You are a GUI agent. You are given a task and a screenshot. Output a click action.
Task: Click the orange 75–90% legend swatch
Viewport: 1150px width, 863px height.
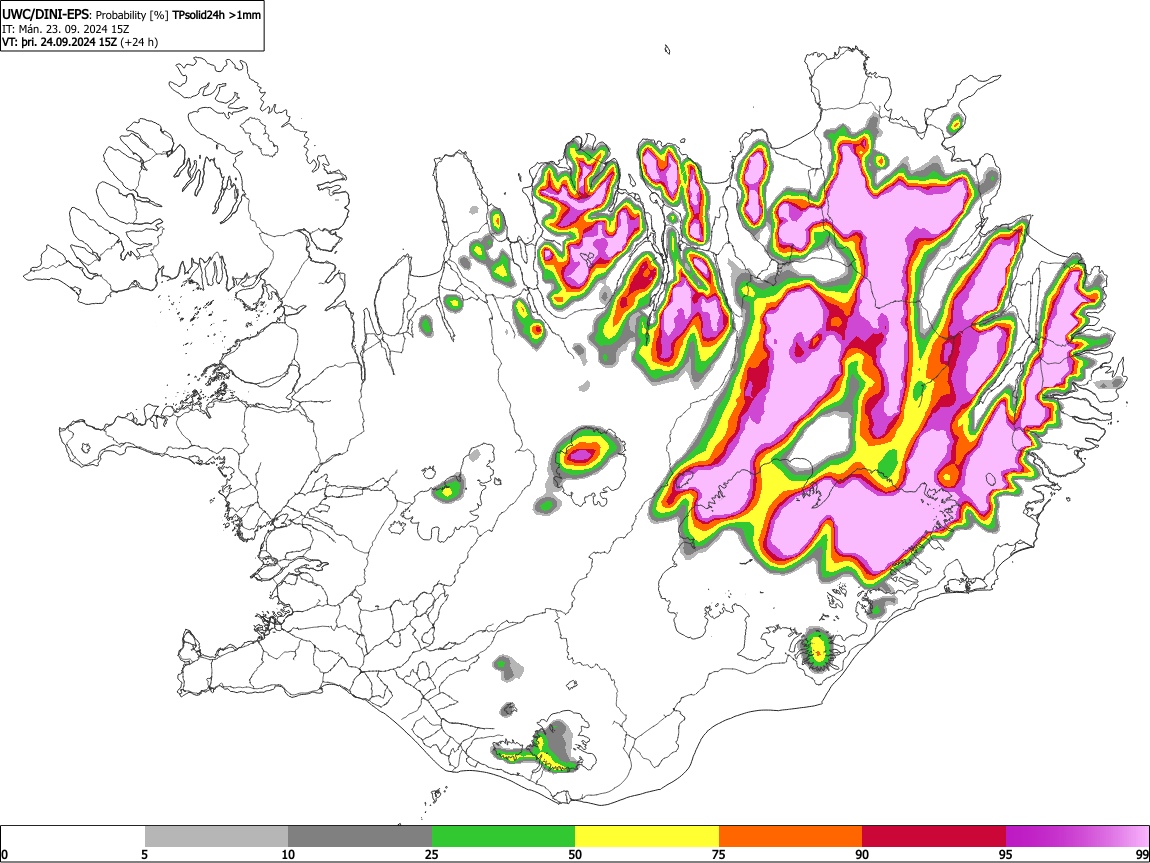point(791,837)
